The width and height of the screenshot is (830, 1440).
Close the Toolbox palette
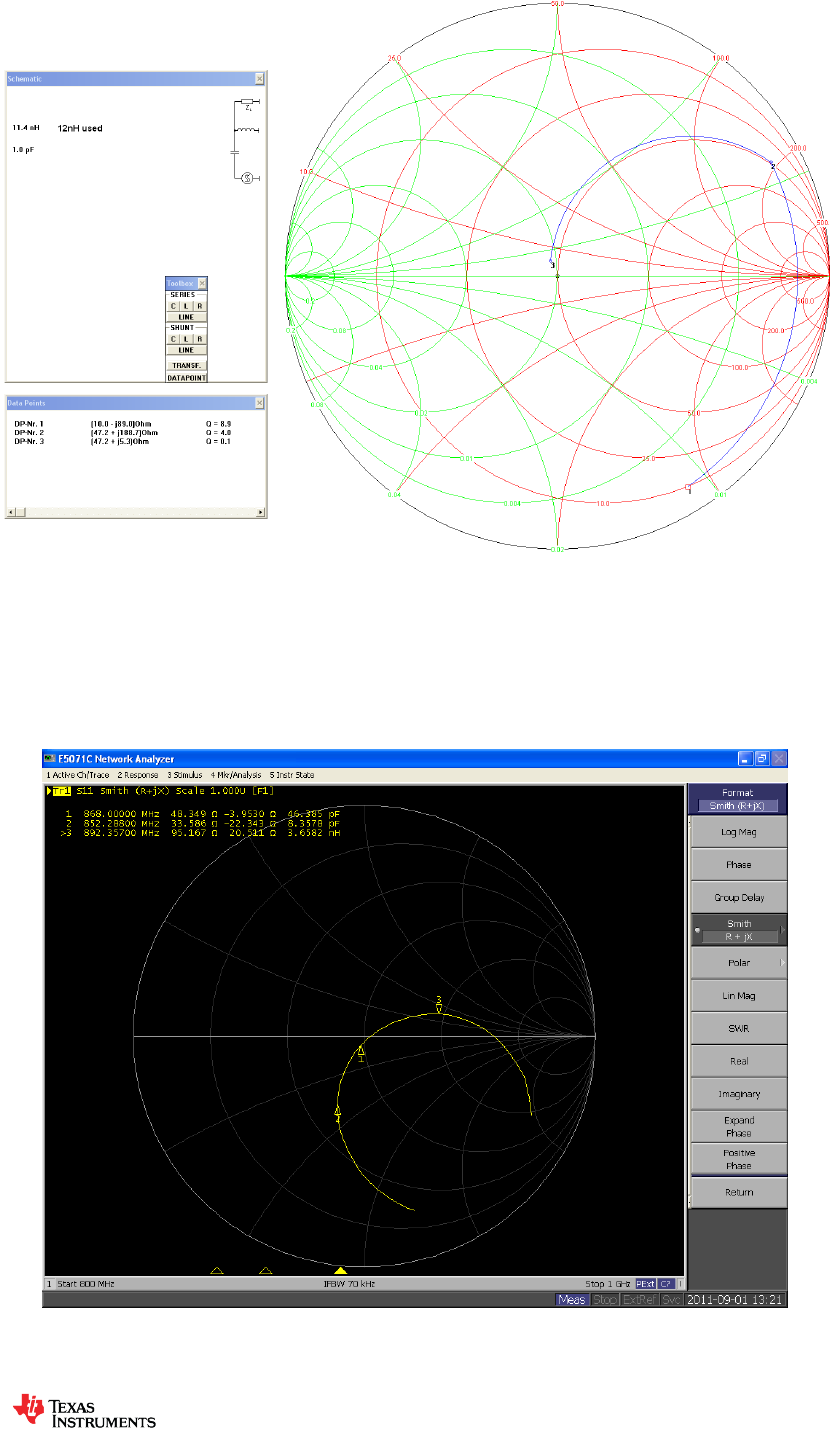(202, 283)
